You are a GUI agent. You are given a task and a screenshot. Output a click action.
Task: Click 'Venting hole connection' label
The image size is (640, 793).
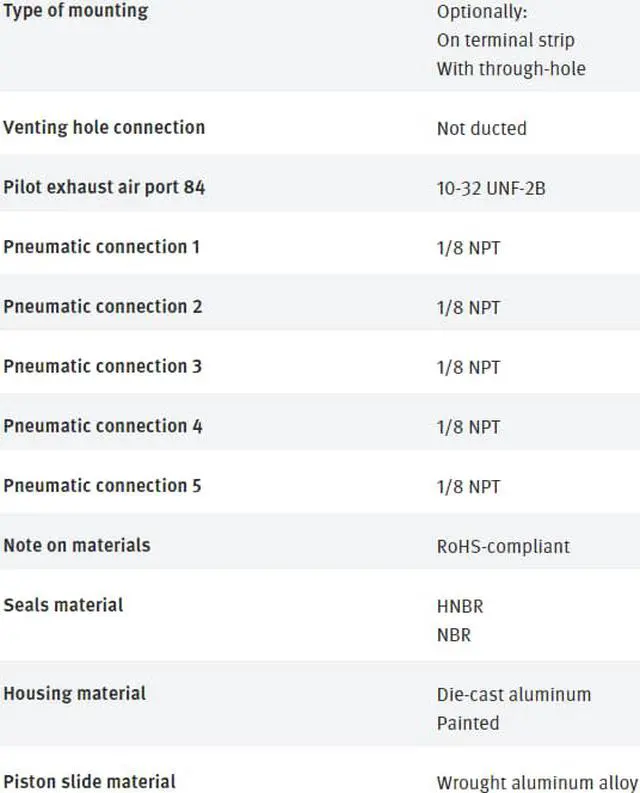coord(104,127)
